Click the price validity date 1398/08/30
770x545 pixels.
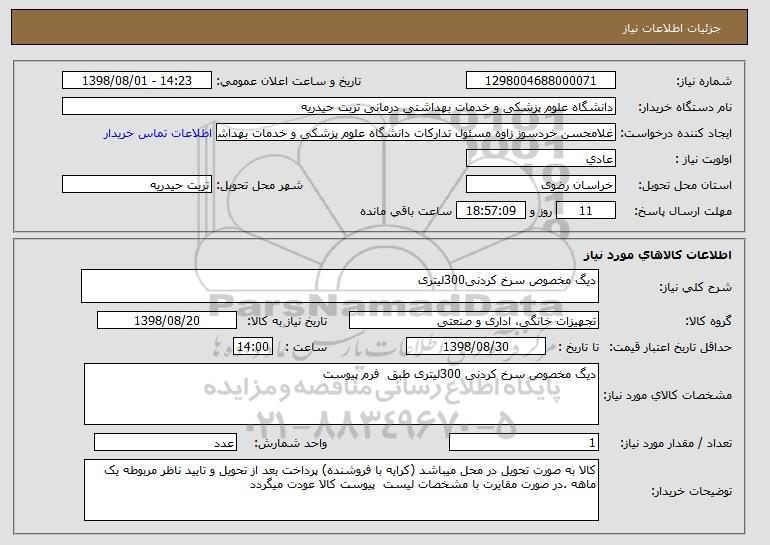click(476, 347)
